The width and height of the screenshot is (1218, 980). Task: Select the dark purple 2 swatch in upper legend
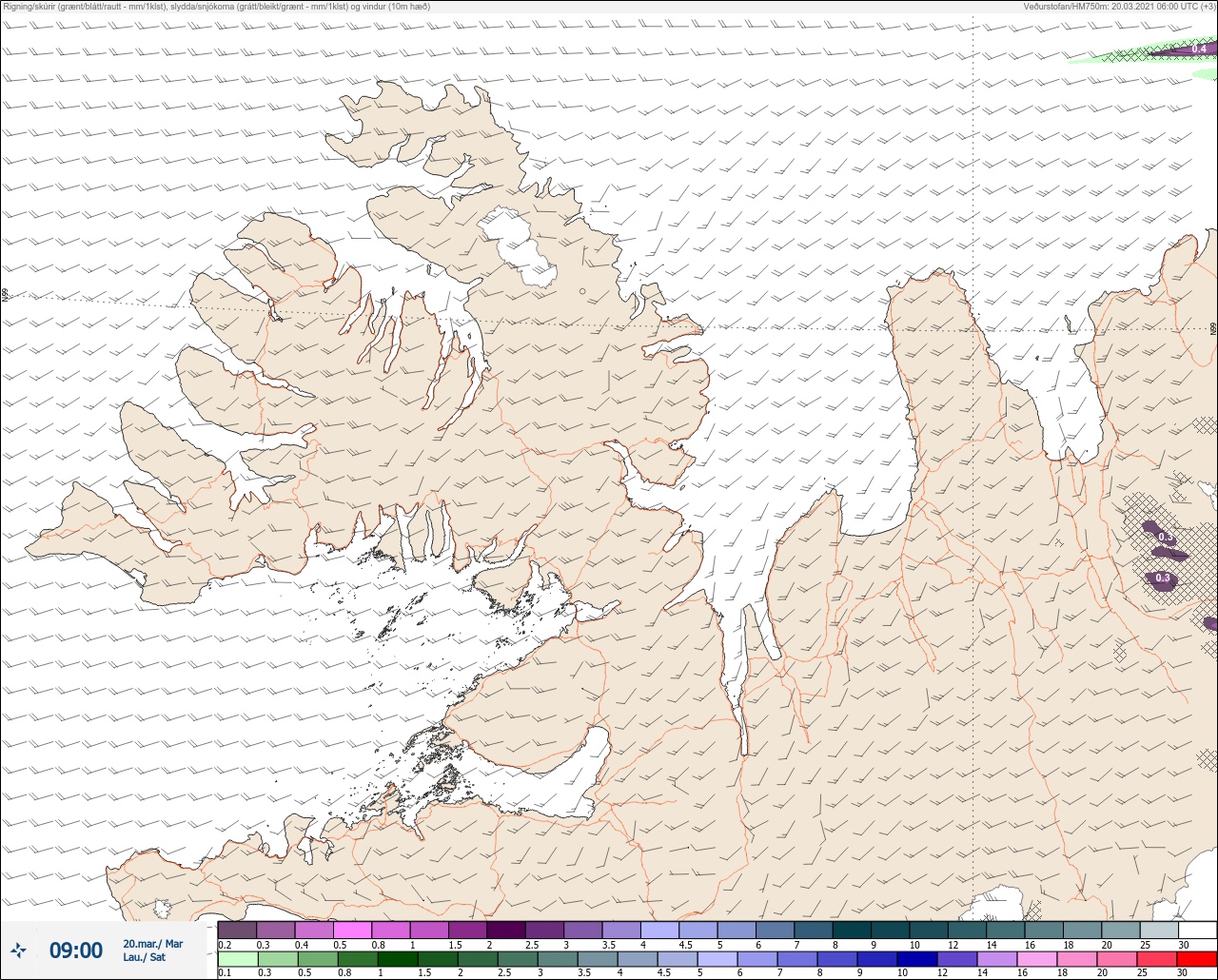click(x=505, y=930)
